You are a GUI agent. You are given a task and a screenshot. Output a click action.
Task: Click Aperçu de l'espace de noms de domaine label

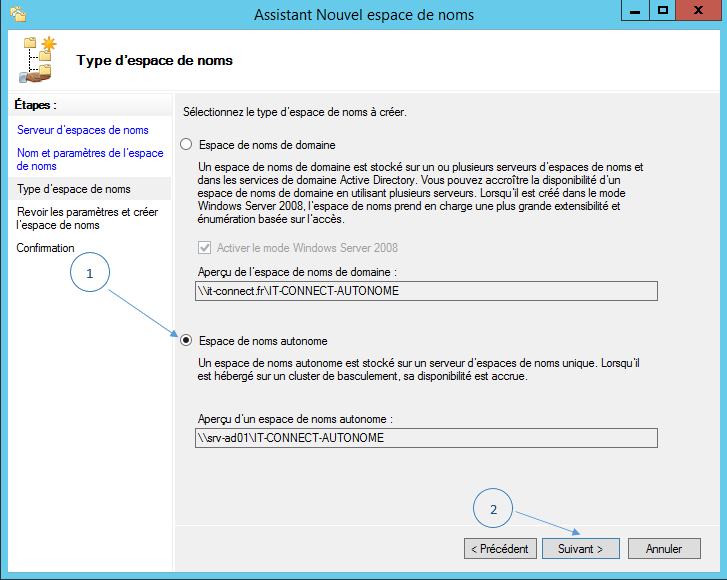[x=297, y=272]
